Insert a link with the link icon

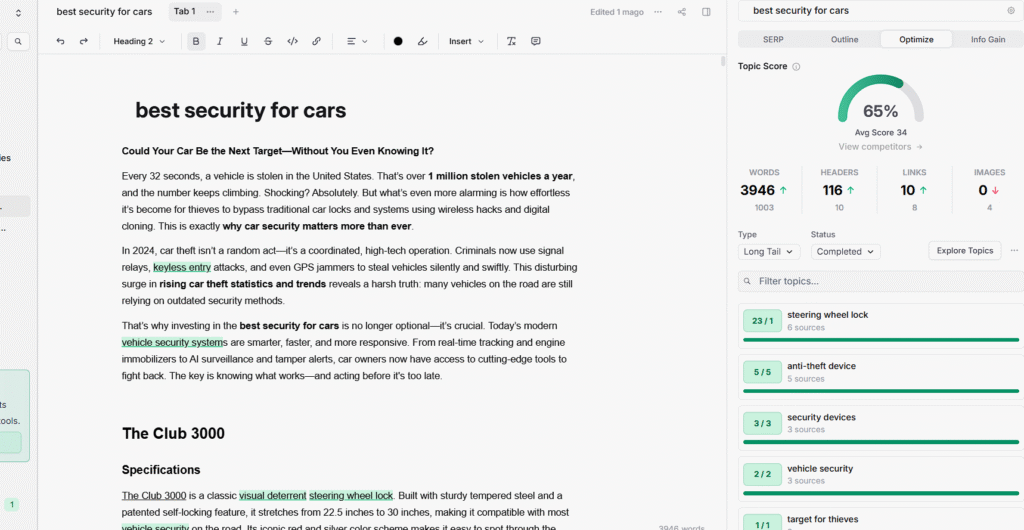click(x=316, y=42)
